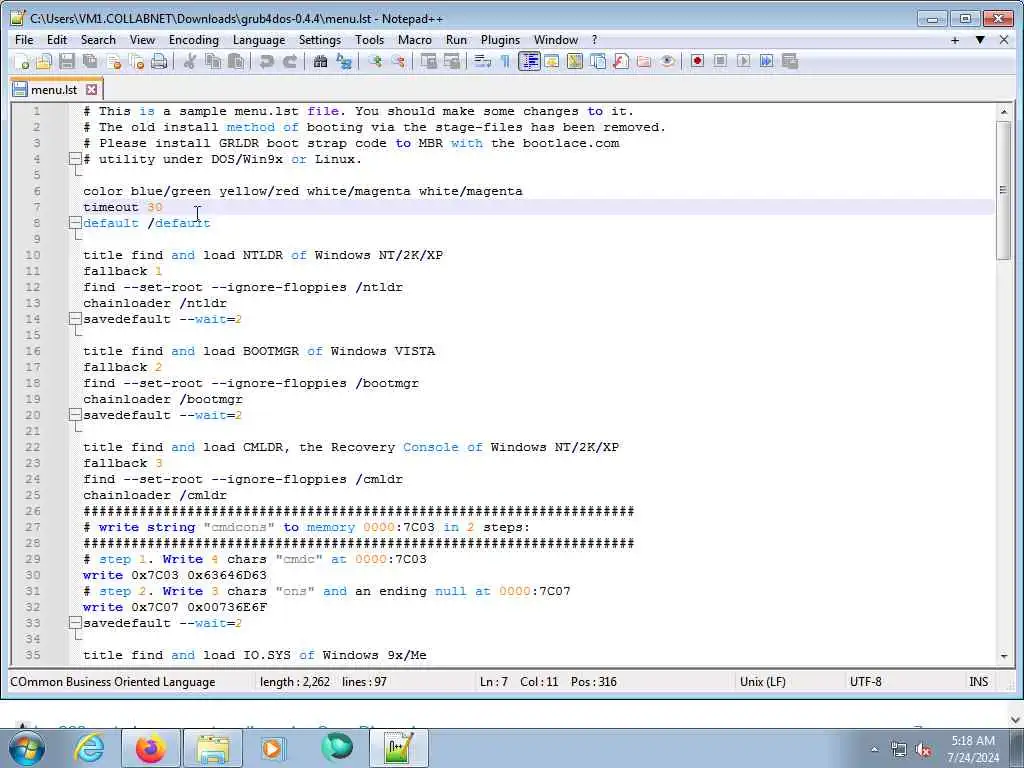Toggle file Monitoring eye icon
Screen dimensions: 1024x768
click(x=667, y=61)
